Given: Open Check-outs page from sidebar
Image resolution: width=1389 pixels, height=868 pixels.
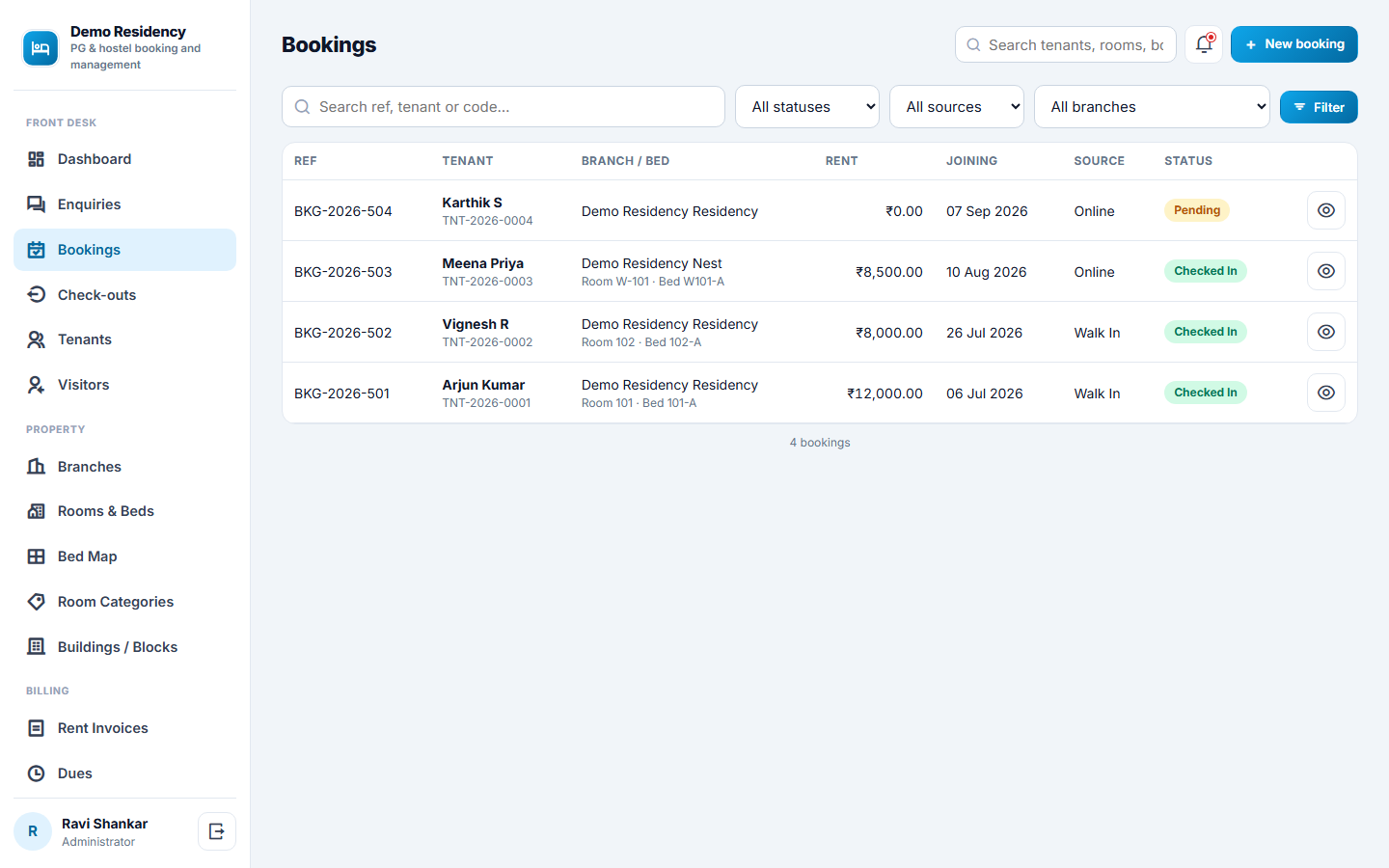Looking at the screenshot, I should click(124, 295).
